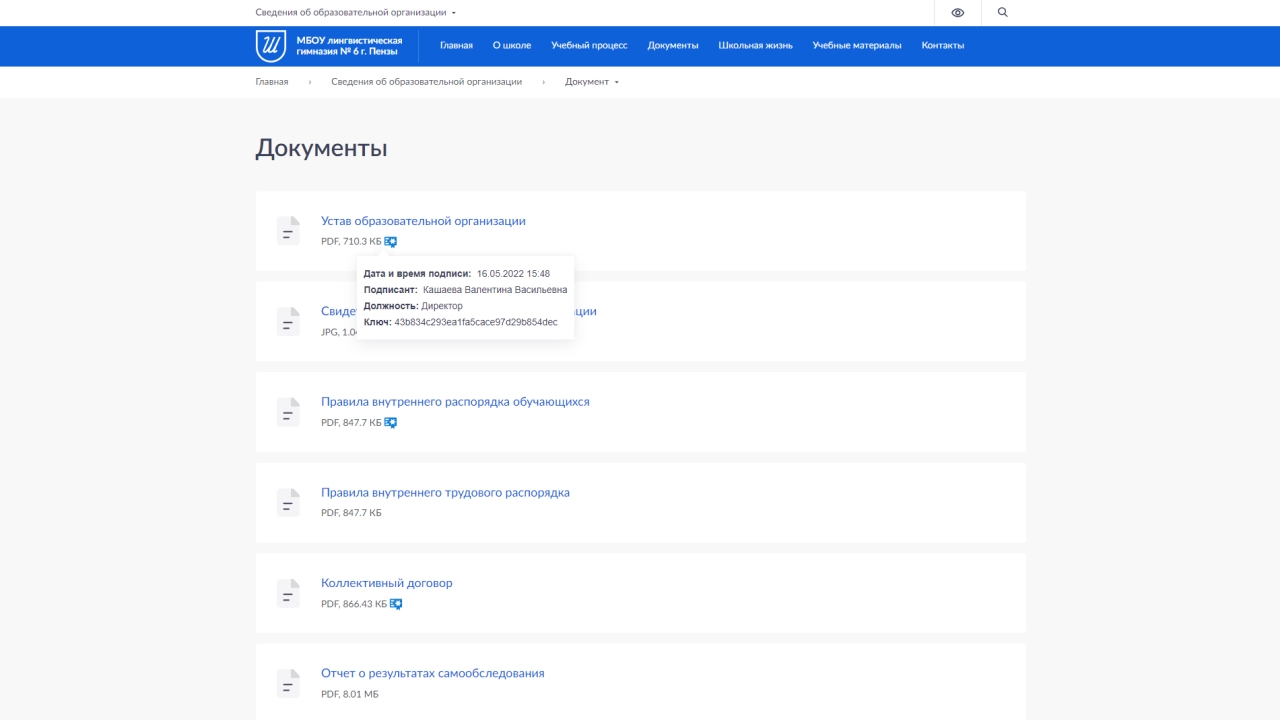This screenshot has width=1280, height=720.
Task: Open the Главная menu item
Action: [456, 46]
